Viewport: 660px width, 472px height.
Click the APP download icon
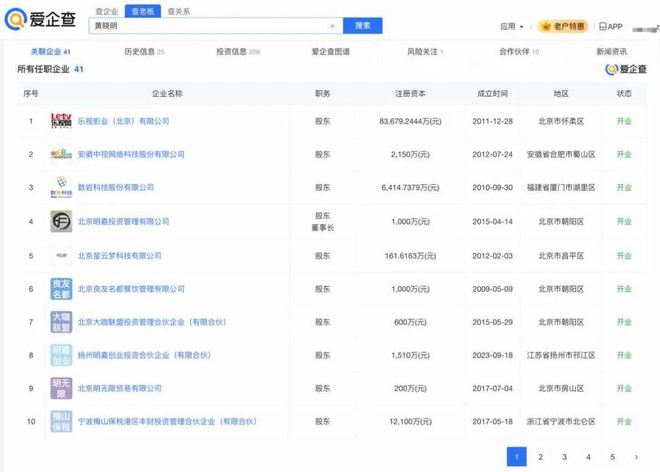(x=602, y=27)
